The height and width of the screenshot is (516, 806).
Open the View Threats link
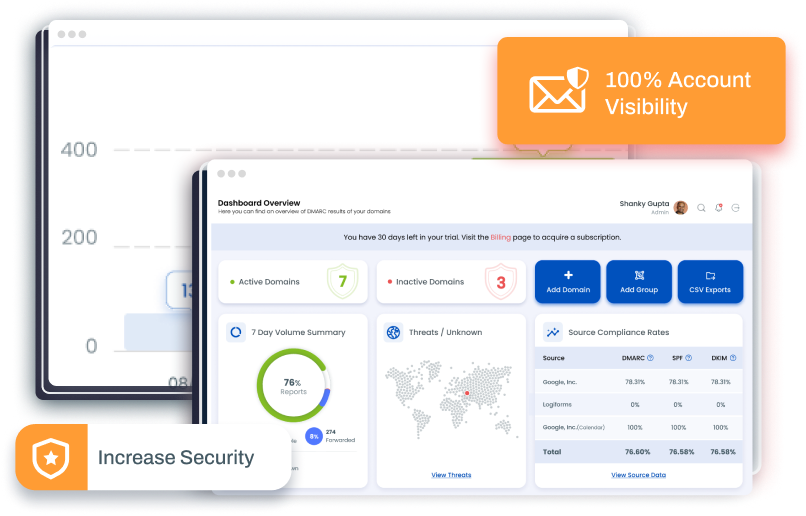coord(451,475)
